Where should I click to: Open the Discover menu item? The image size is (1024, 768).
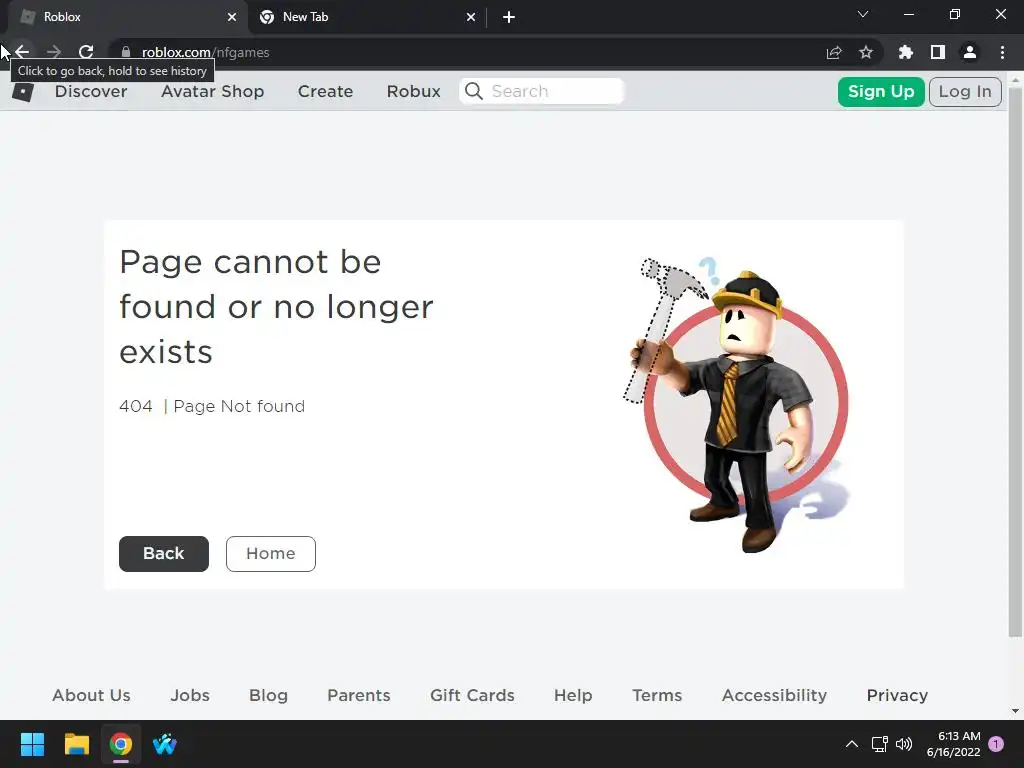pyautogui.click(x=91, y=91)
